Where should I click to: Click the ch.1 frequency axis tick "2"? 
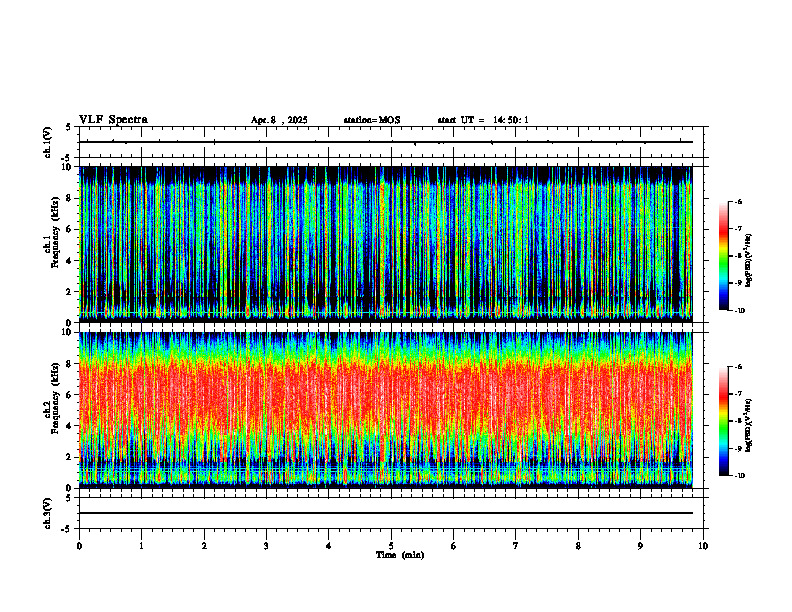coord(70,291)
